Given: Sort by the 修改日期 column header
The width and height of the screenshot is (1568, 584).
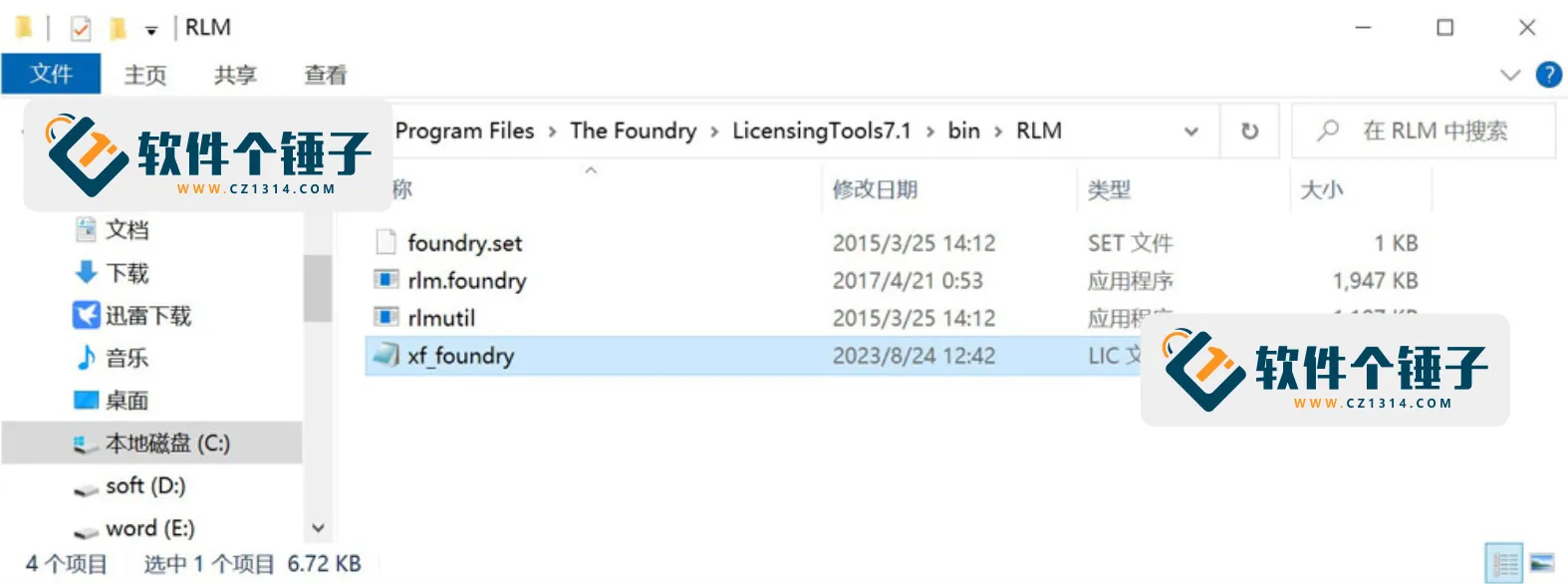Looking at the screenshot, I should (x=875, y=189).
